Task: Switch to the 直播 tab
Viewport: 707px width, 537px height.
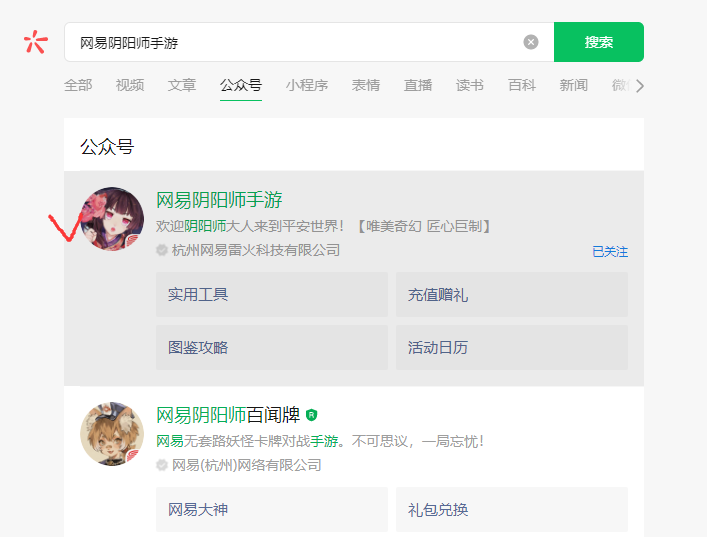Action: [418, 85]
